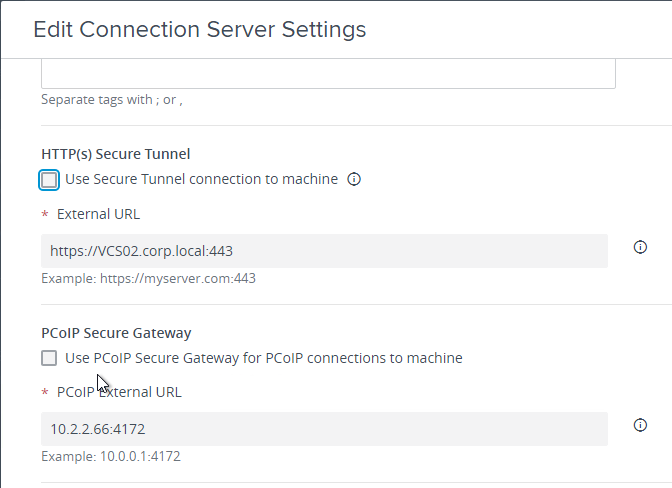Viewport: 672px width, 488px height.
Task: Click the Edit Connection Server Settings title
Action: click(200, 29)
